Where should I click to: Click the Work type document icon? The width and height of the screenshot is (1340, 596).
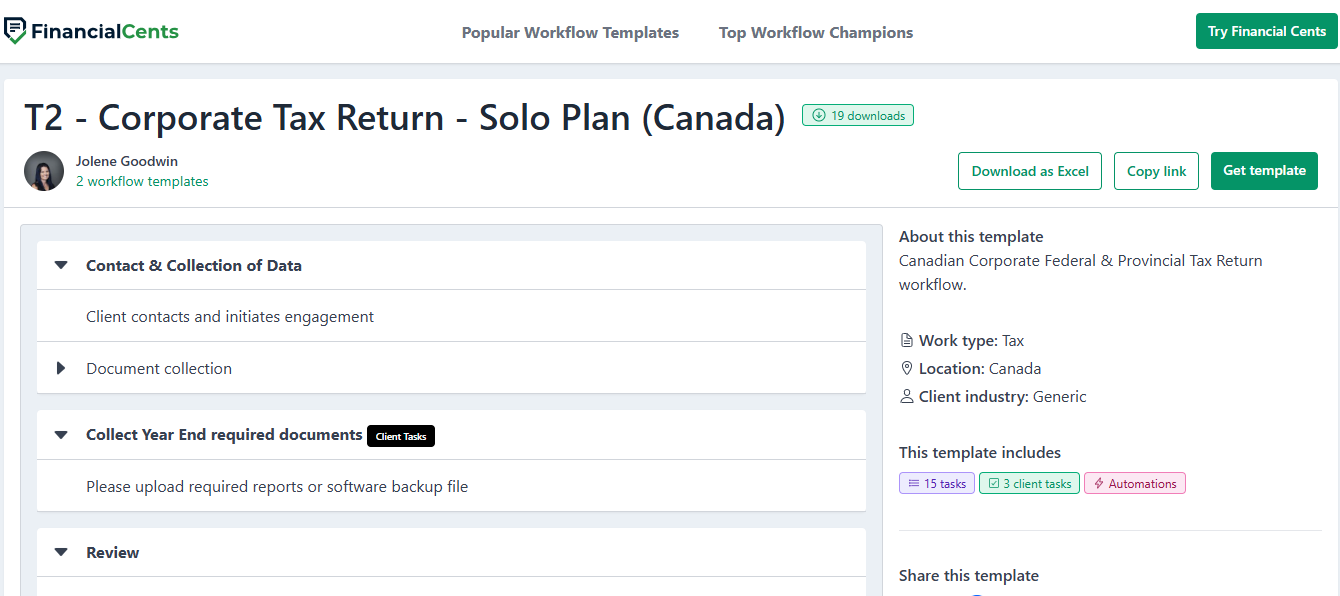(x=907, y=341)
